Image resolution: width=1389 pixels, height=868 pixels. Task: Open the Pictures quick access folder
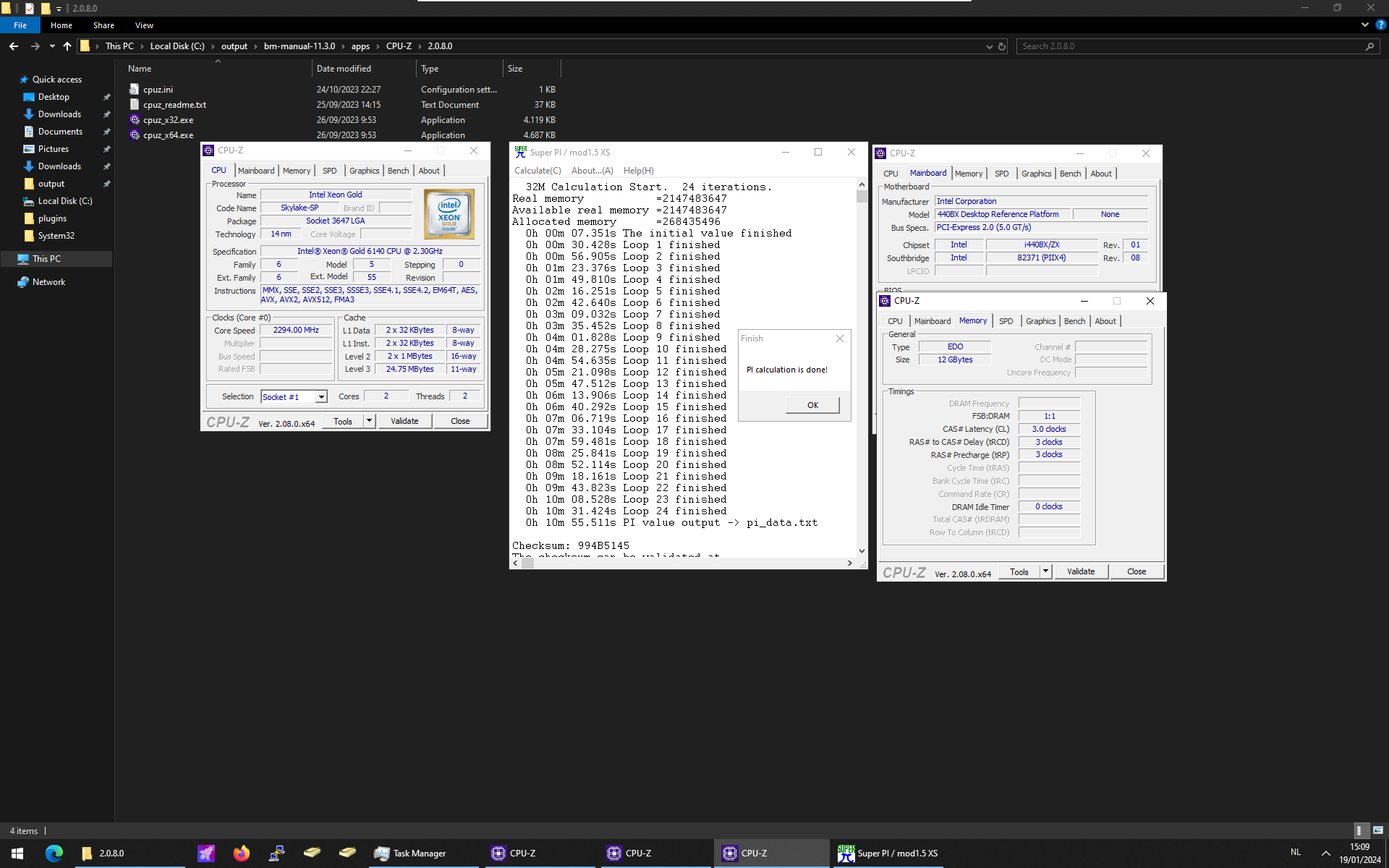(x=54, y=149)
